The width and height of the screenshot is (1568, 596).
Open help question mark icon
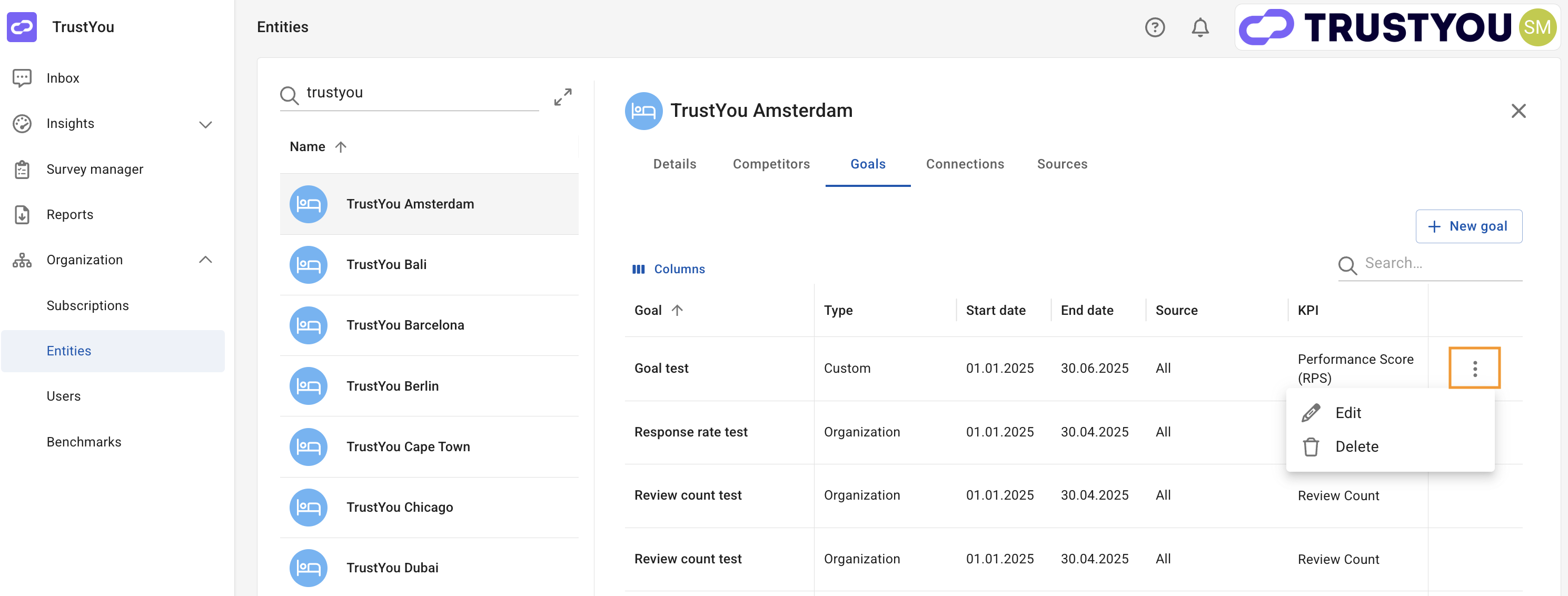[1155, 27]
